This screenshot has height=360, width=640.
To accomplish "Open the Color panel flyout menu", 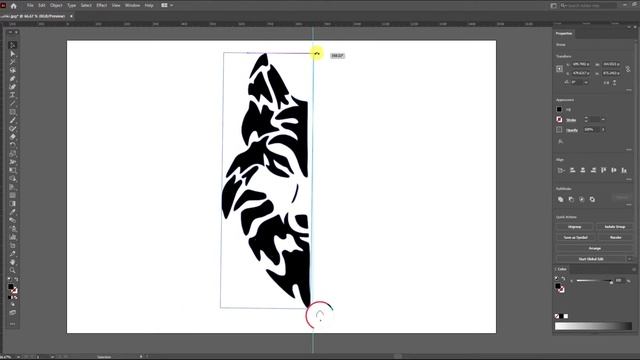I will 634,269.
